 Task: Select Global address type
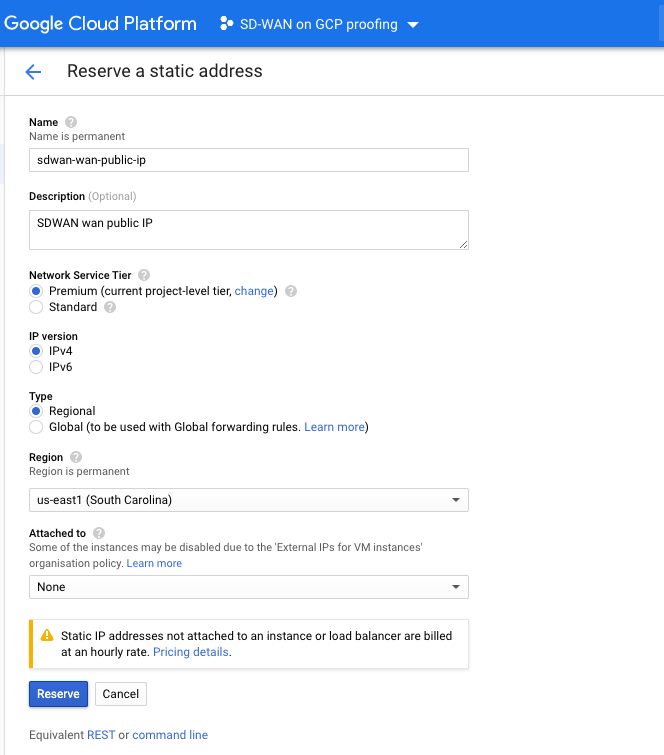(x=36, y=427)
